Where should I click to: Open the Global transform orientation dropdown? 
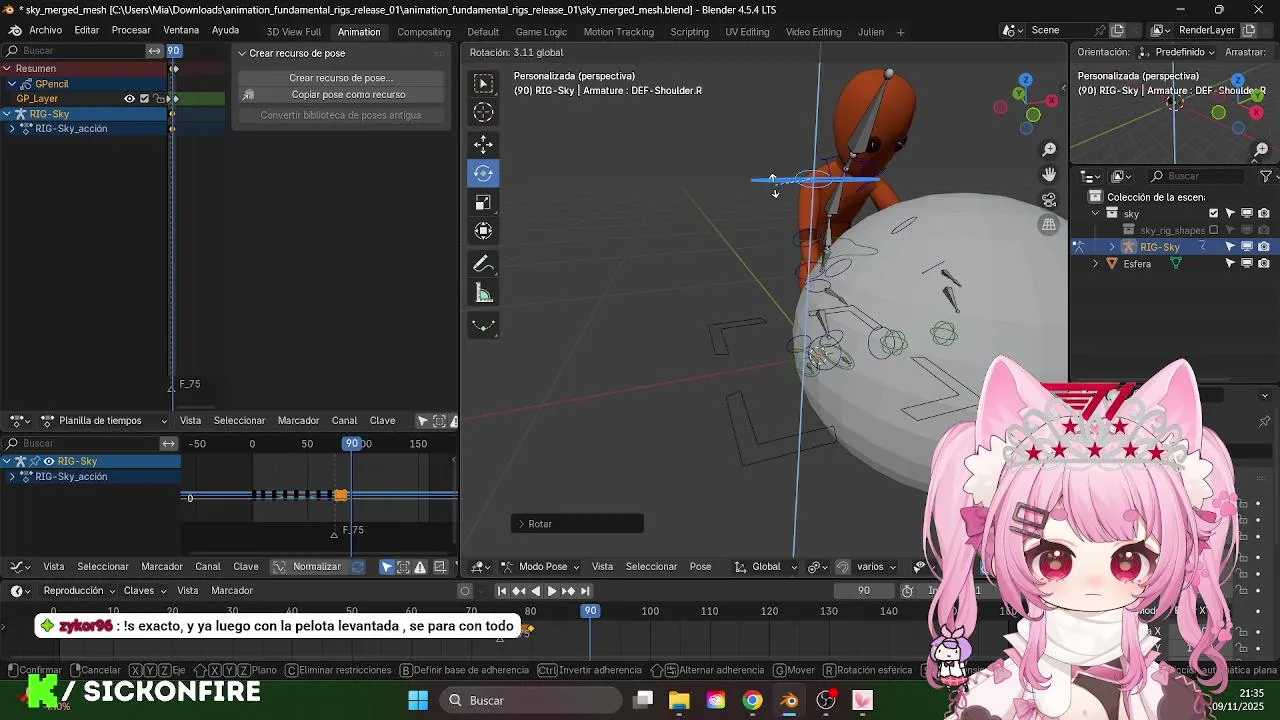(x=766, y=567)
